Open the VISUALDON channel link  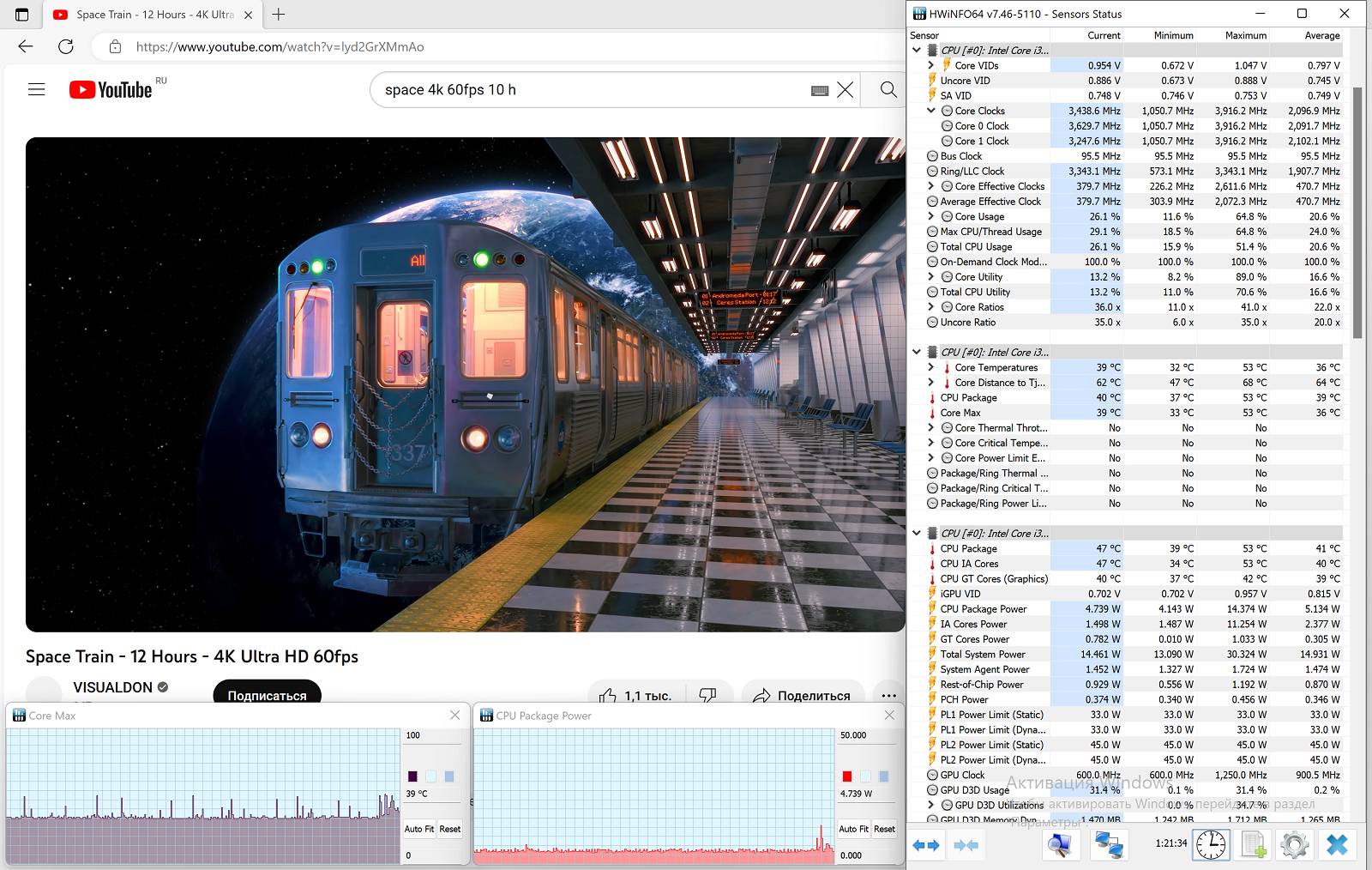click(x=112, y=687)
